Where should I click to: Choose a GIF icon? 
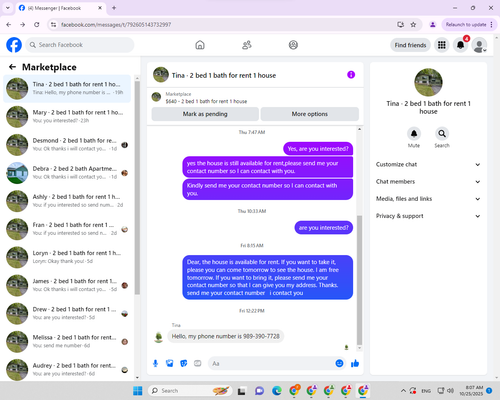point(198,363)
